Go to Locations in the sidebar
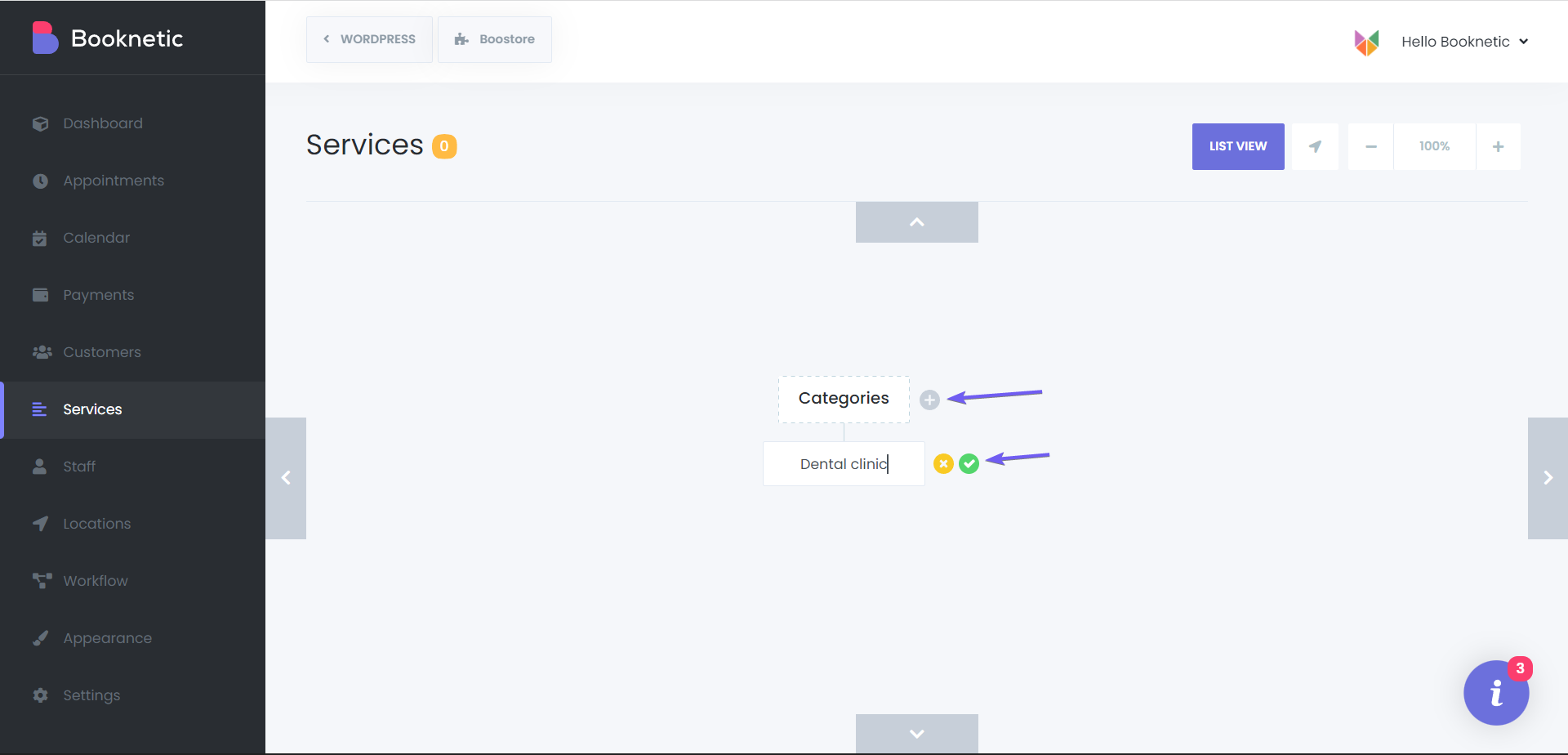This screenshot has width=1568, height=755. click(132, 524)
